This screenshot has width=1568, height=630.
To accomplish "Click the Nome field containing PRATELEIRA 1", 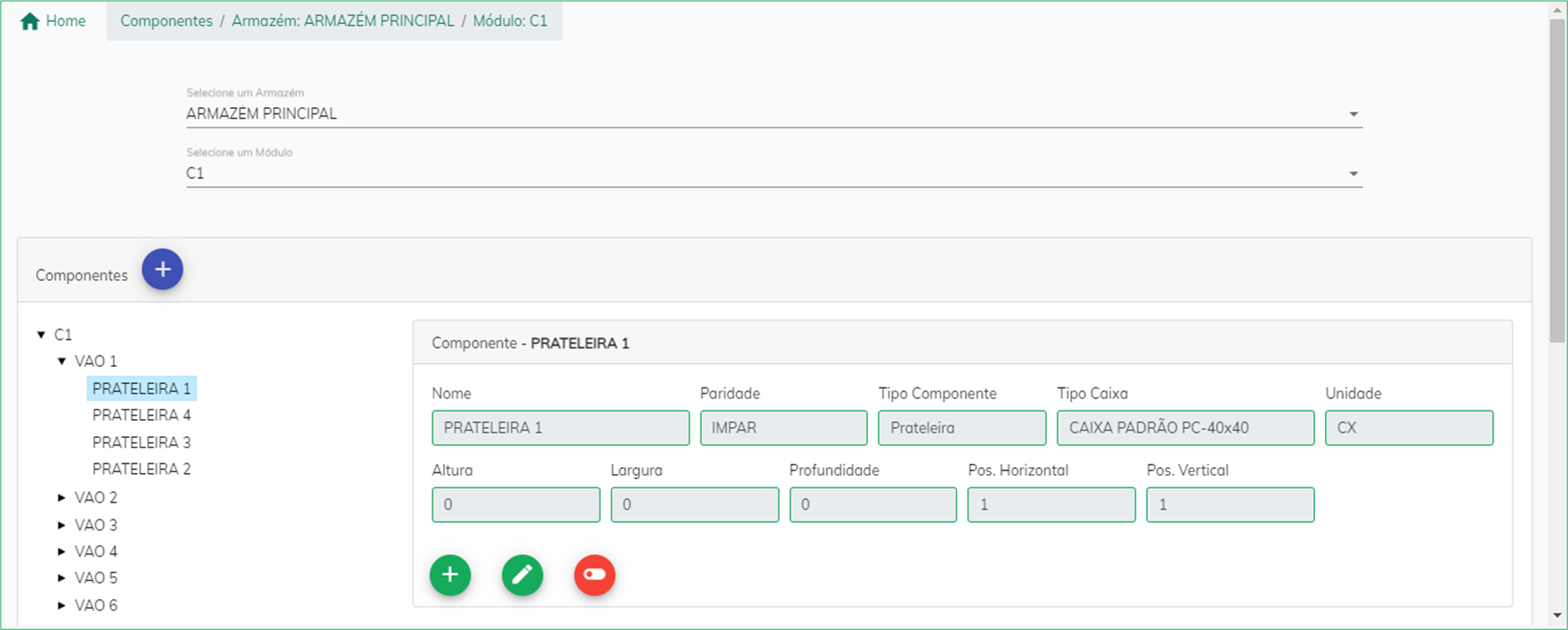I will tap(561, 428).
